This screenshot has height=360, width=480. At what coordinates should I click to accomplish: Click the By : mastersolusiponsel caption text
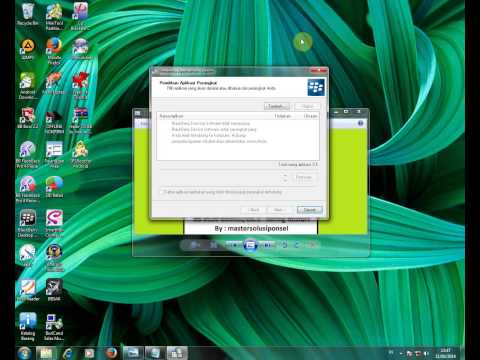251,229
